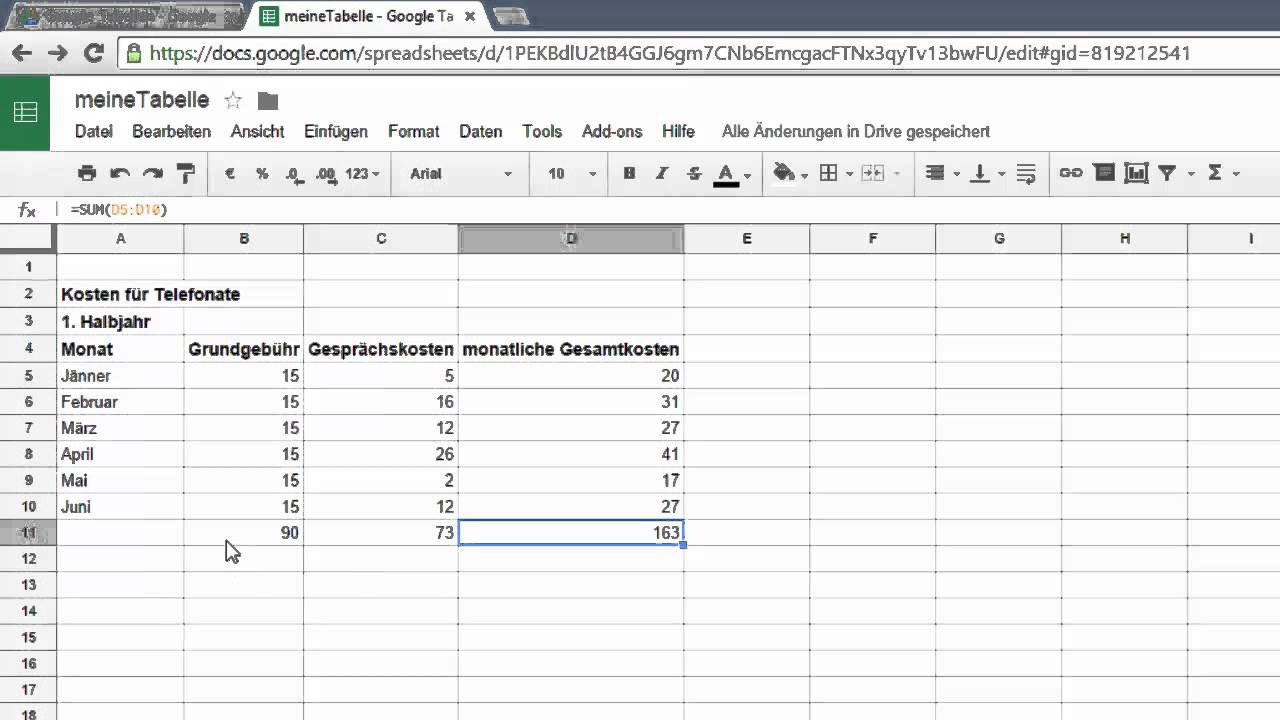Redo the last action
The image size is (1280, 720).
tap(152, 173)
